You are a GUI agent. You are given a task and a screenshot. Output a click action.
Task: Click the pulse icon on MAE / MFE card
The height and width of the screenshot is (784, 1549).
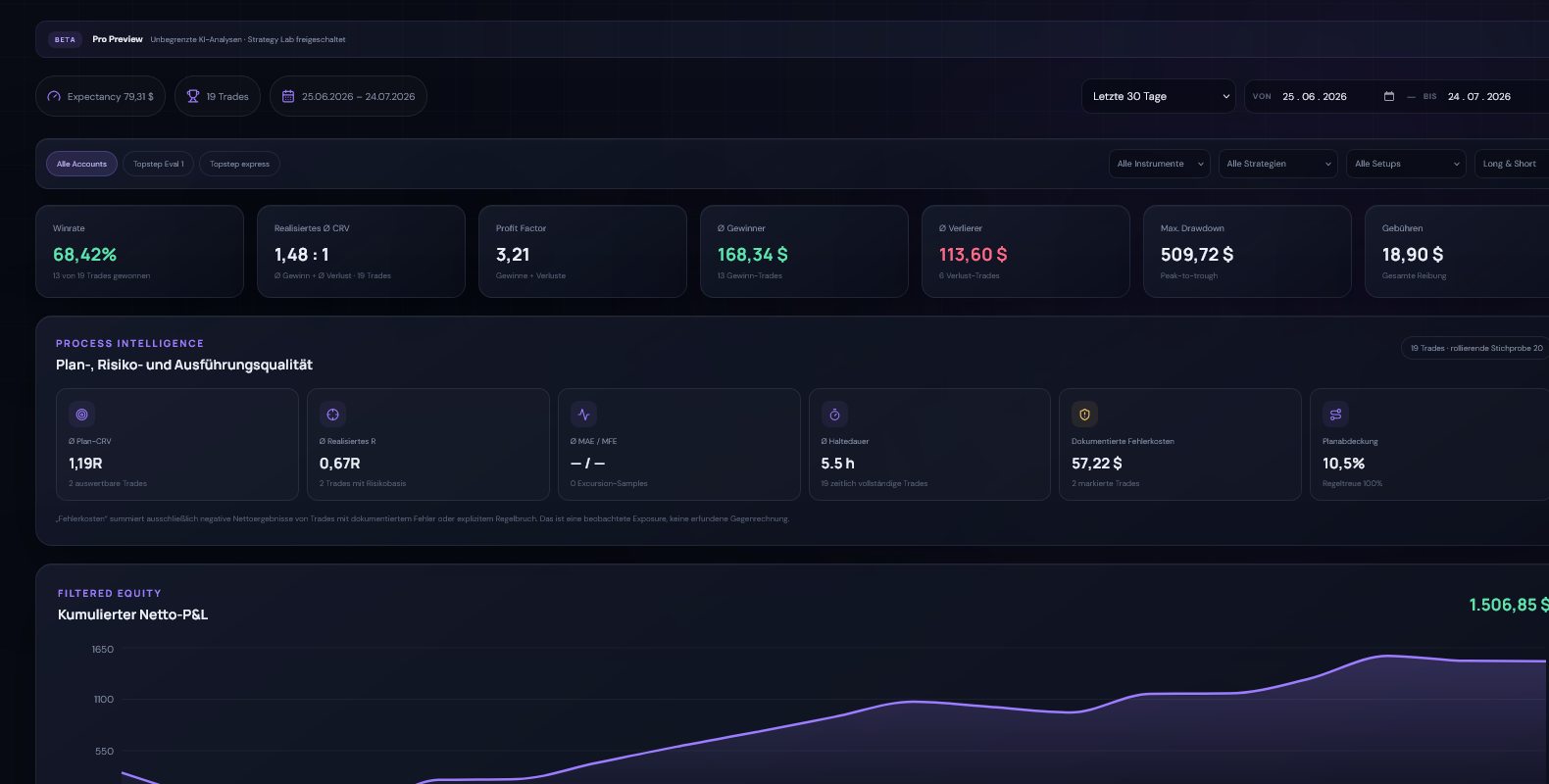(x=584, y=415)
